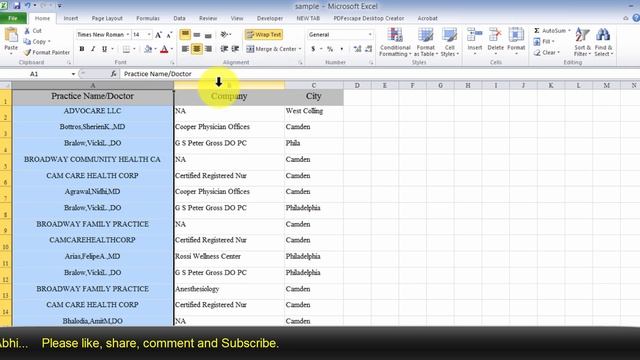The width and height of the screenshot is (640, 360).
Task: Click the Accounting dollar format icon
Action: [x=313, y=49]
